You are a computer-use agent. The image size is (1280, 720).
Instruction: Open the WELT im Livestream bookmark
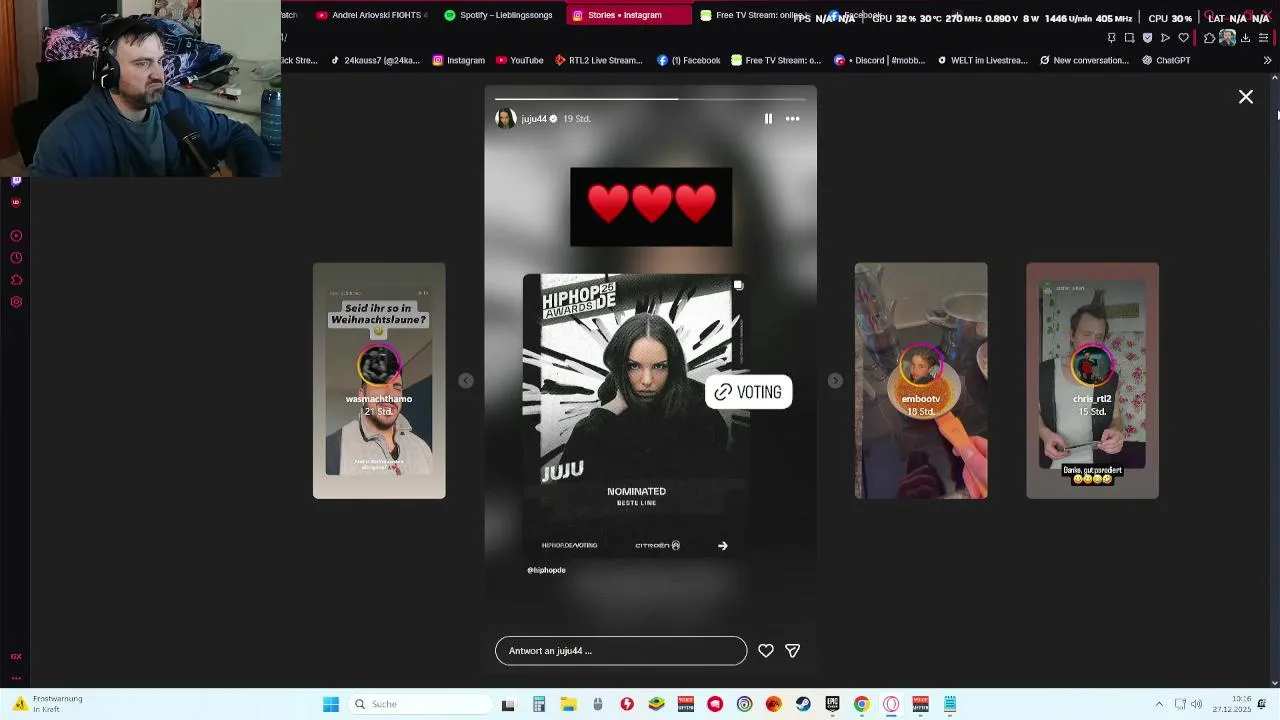[982, 60]
